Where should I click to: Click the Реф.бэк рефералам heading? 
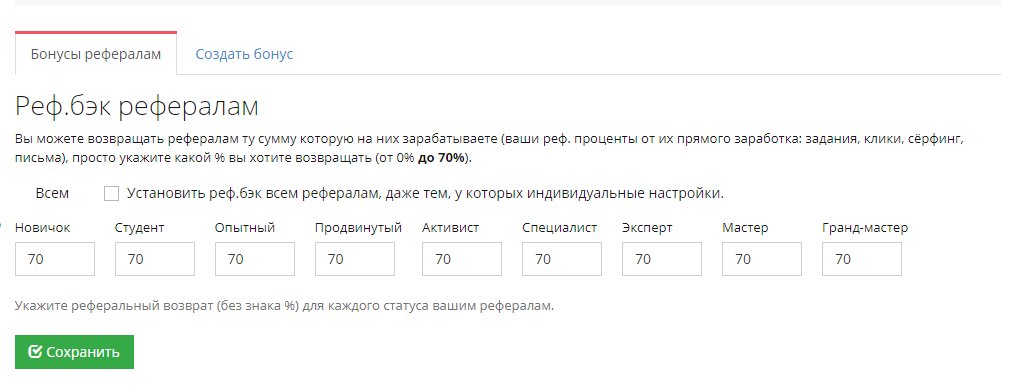[x=136, y=106]
